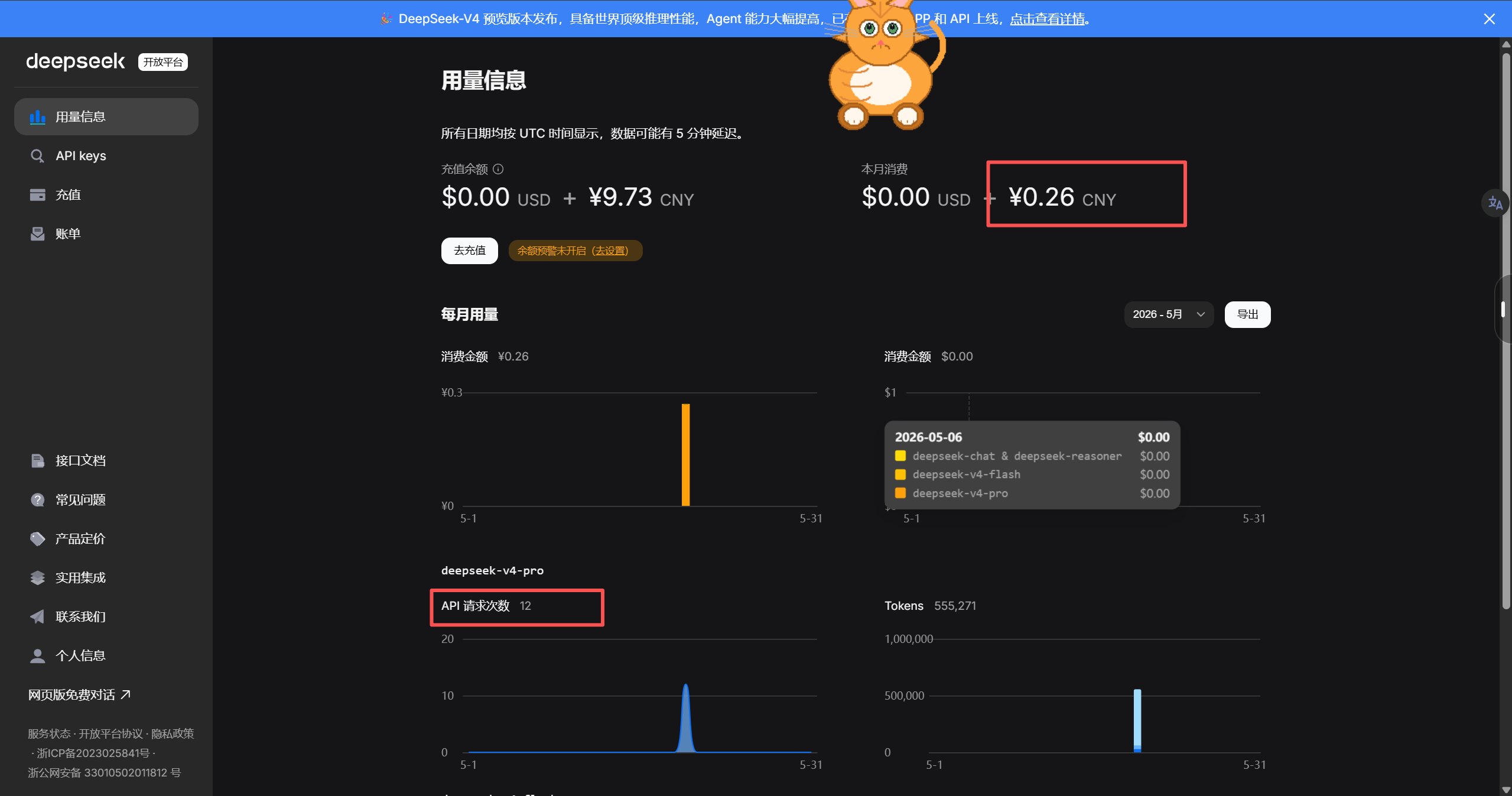
Task: Click the layers stack icon beside 实用集成
Action: pos(38,578)
